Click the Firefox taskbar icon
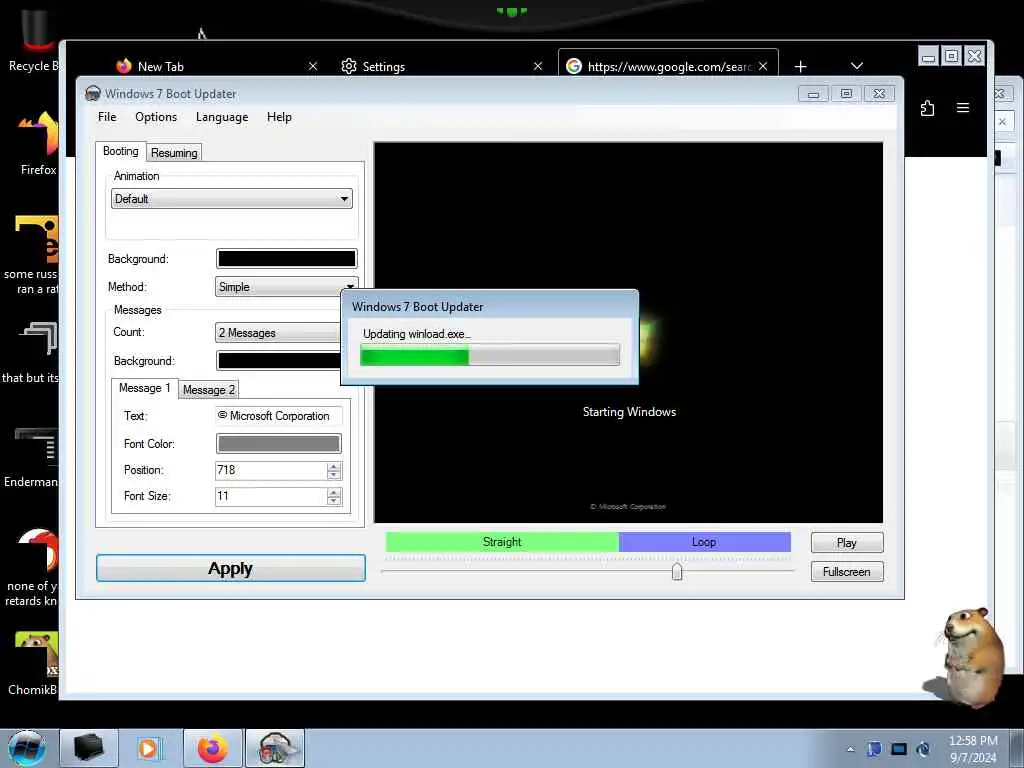The image size is (1024, 768). pos(213,748)
